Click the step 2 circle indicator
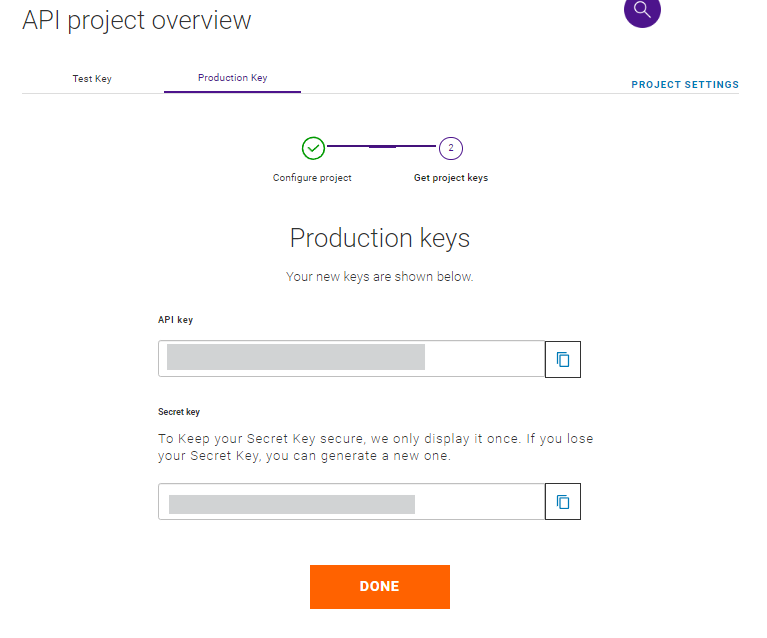Screen dimensions: 767x638 click(x=450, y=148)
